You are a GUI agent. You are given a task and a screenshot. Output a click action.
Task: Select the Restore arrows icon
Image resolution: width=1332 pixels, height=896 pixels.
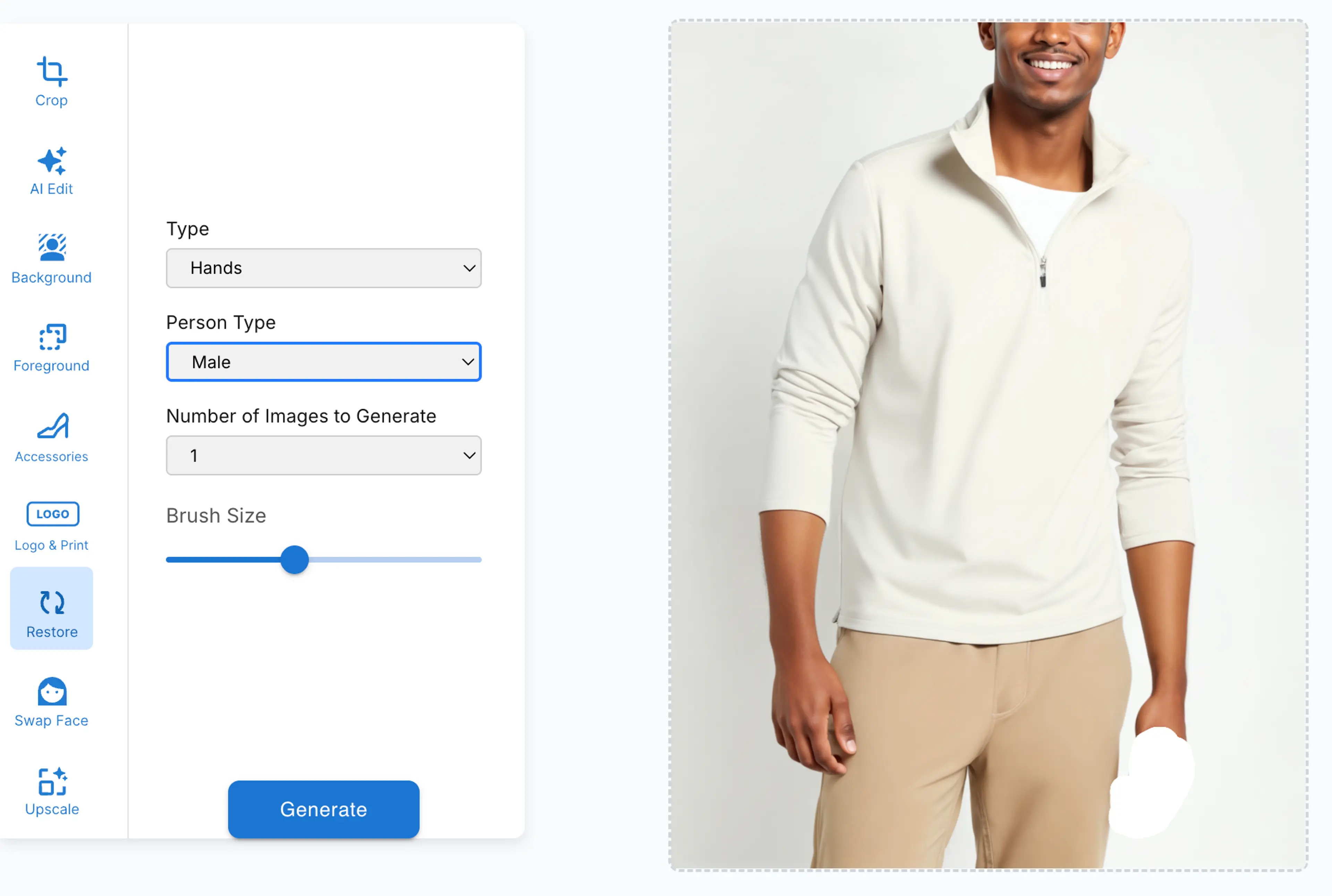coord(52,602)
